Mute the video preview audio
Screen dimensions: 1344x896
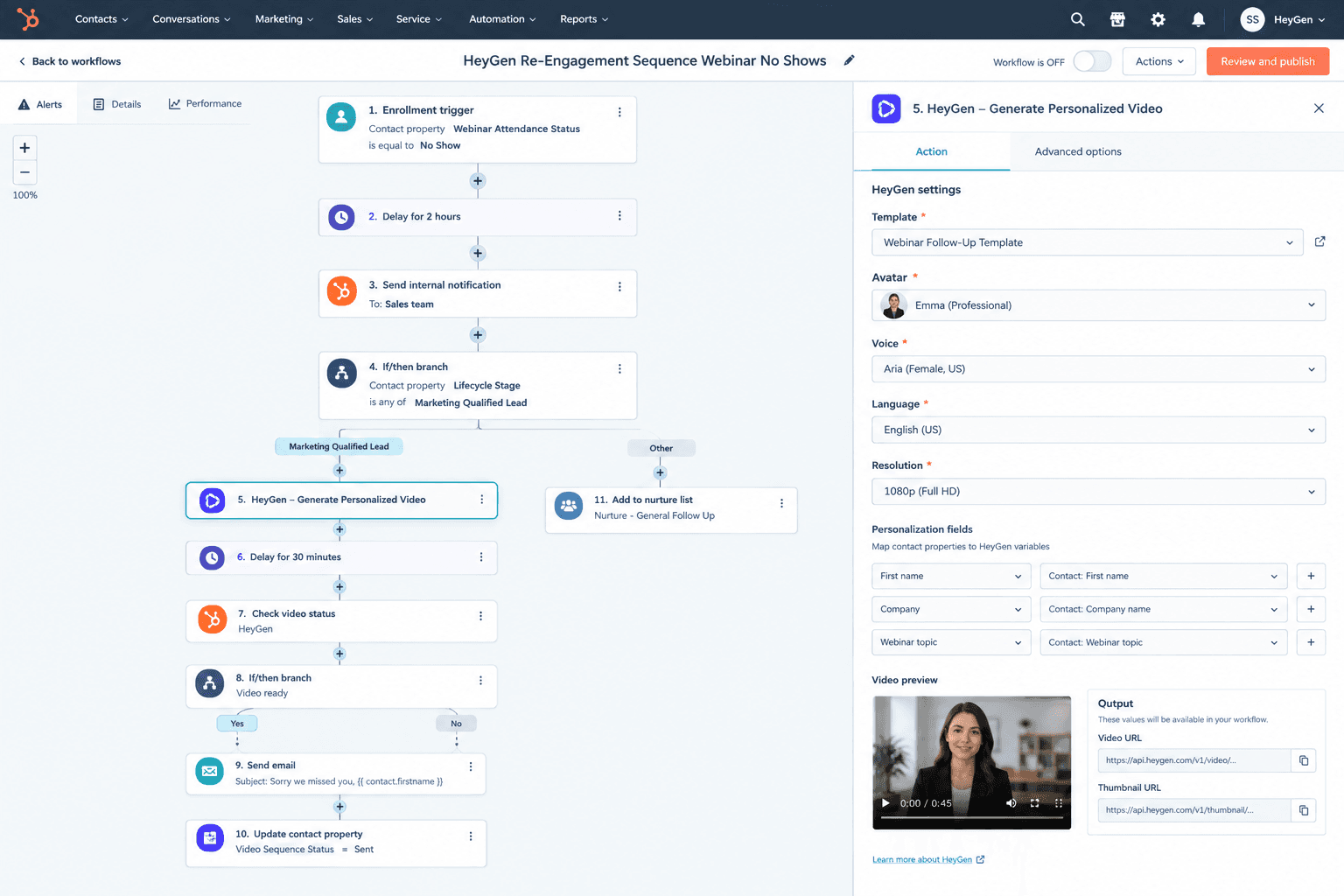1011,803
